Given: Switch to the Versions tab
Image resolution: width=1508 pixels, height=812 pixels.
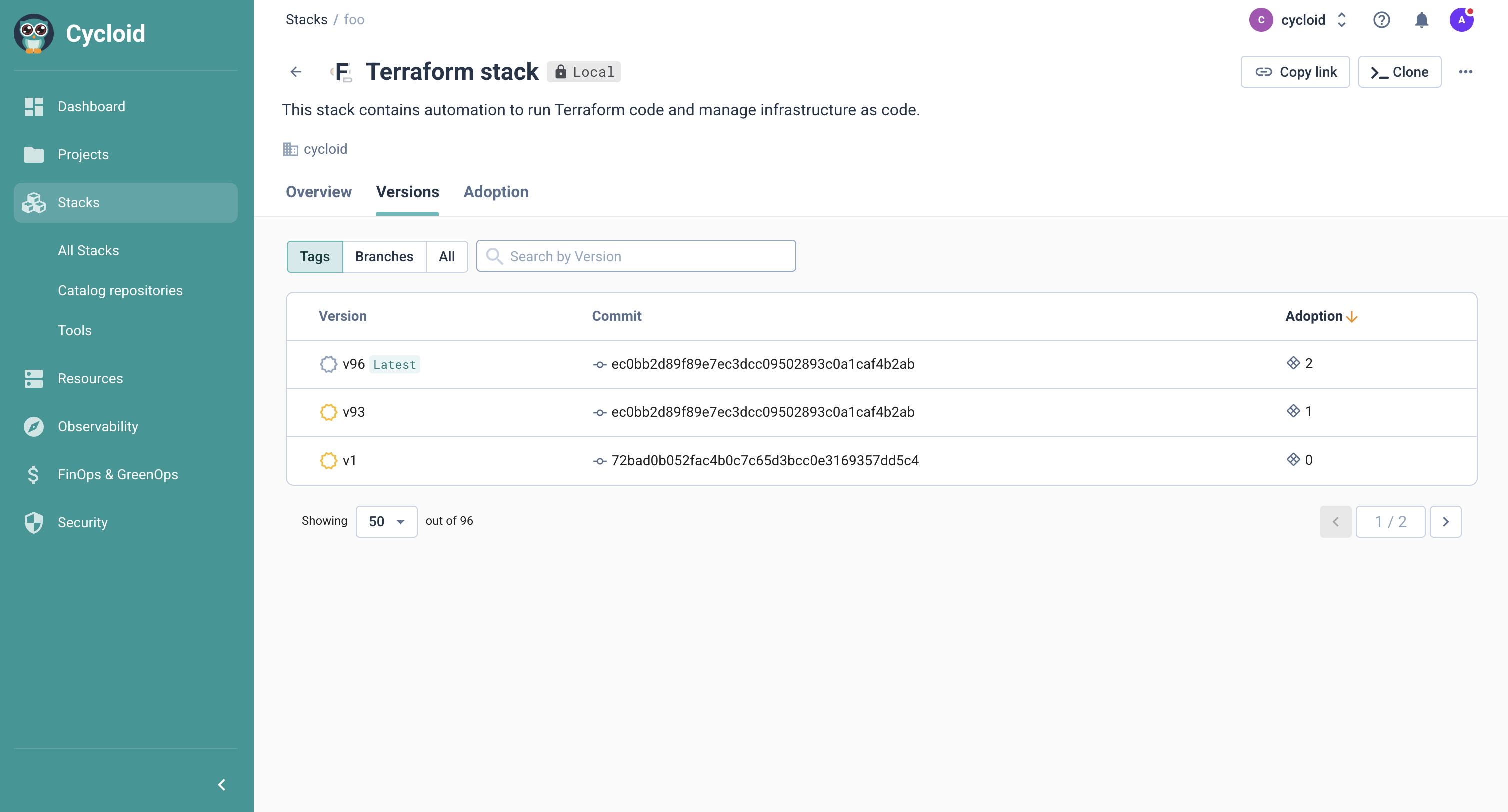Looking at the screenshot, I should click(407, 192).
